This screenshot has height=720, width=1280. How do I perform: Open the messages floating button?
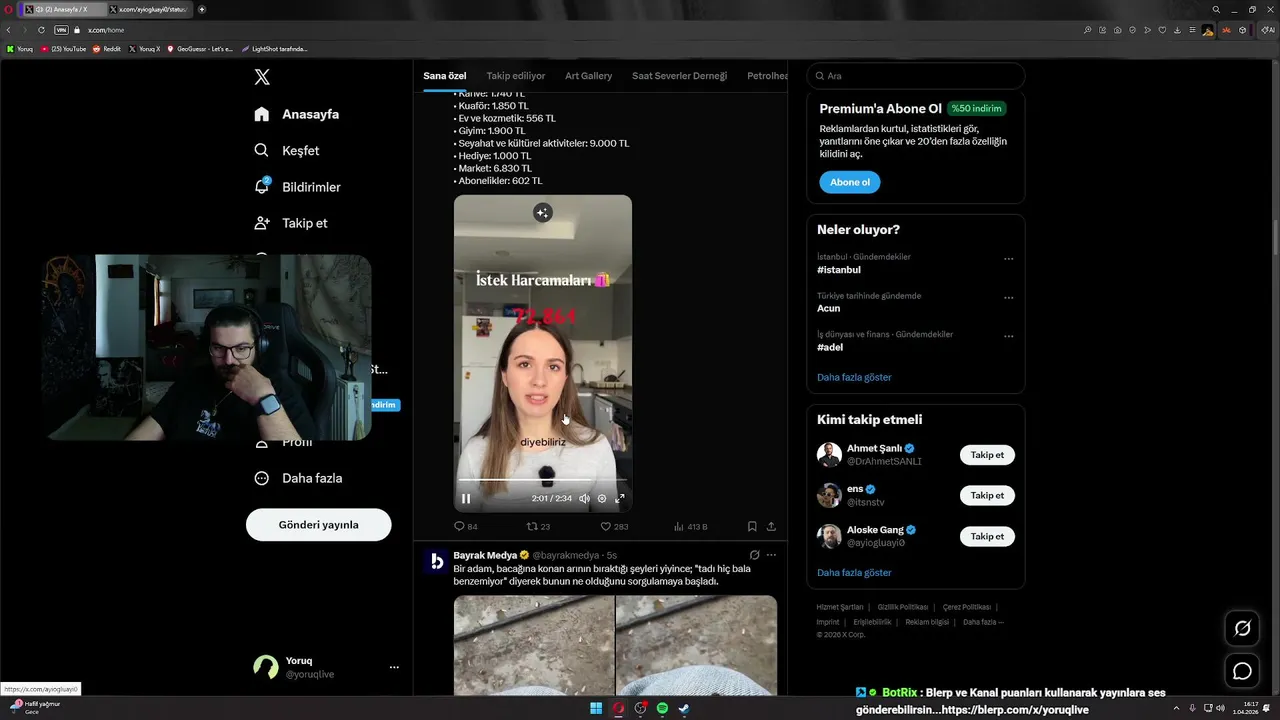[1242, 671]
